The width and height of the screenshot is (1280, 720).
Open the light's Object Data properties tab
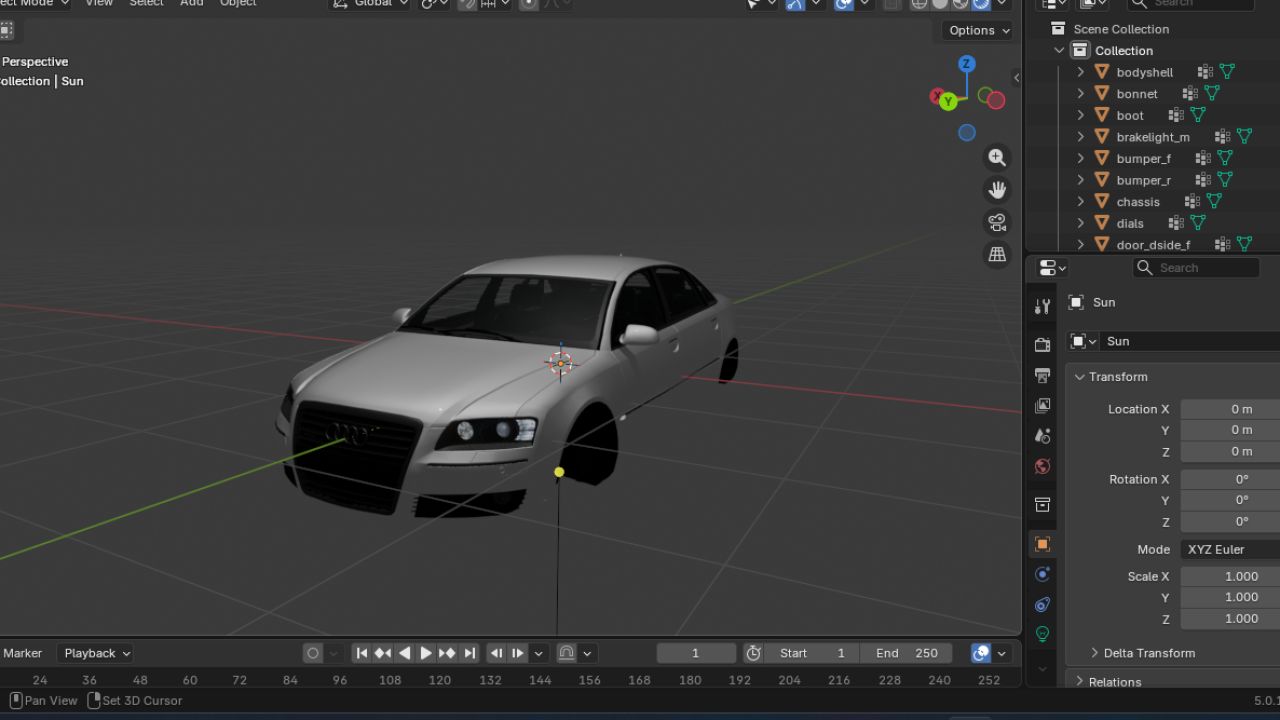(1042, 633)
